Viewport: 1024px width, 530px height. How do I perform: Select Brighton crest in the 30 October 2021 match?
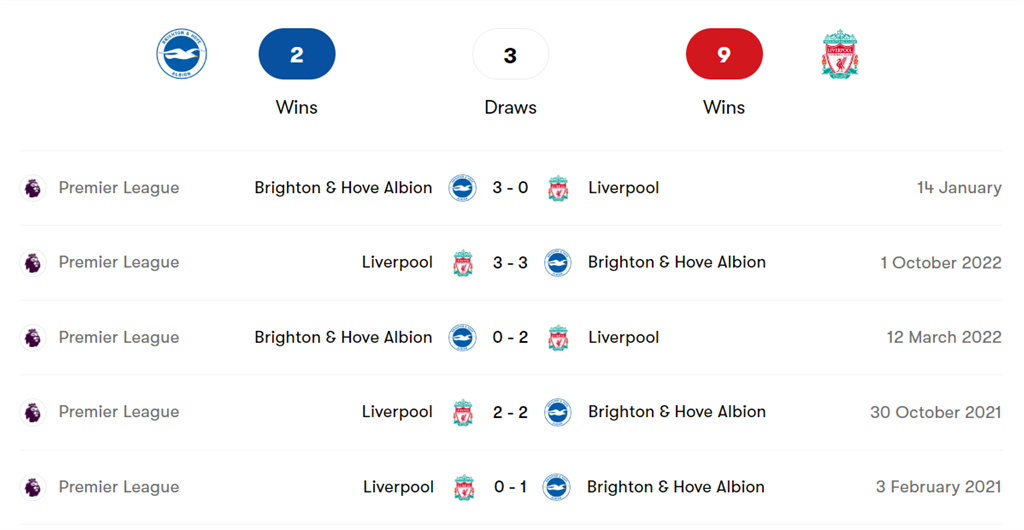(557, 412)
